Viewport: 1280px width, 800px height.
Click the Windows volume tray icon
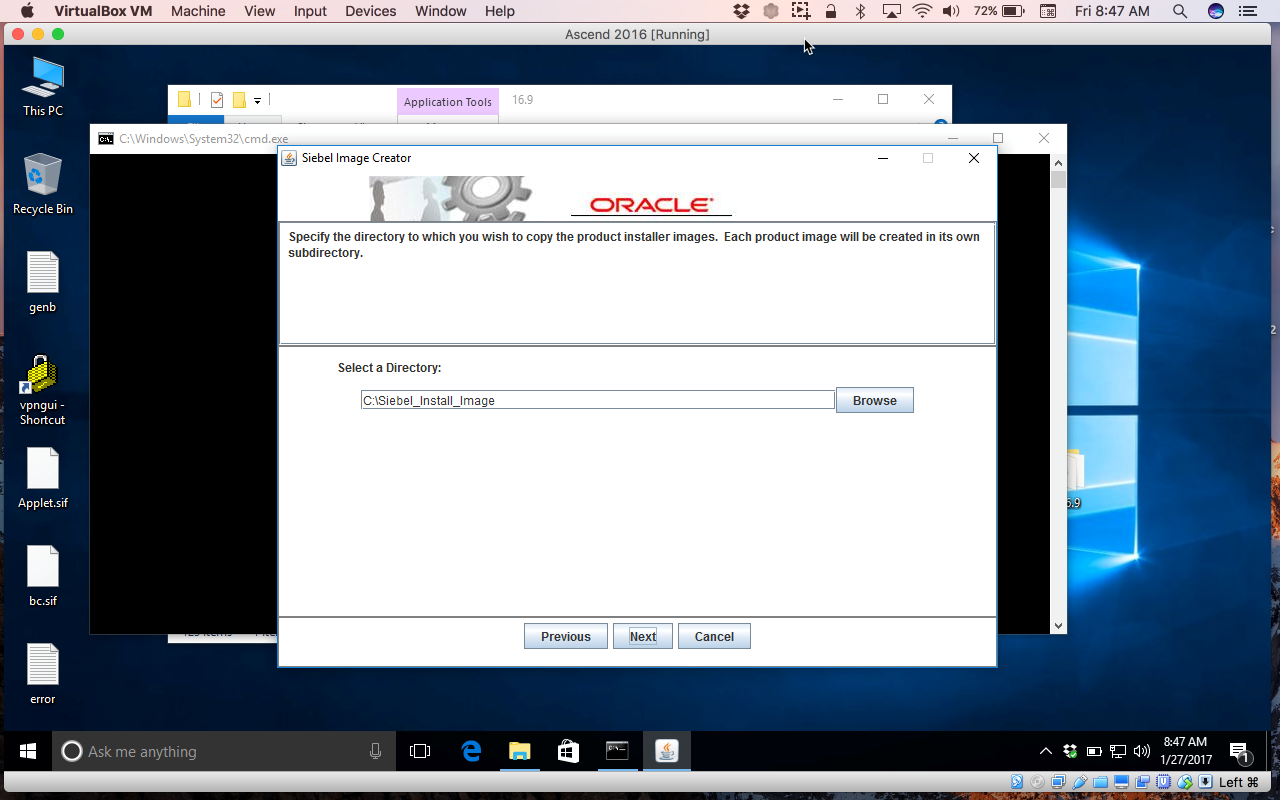pyautogui.click(x=1142, y=751)
